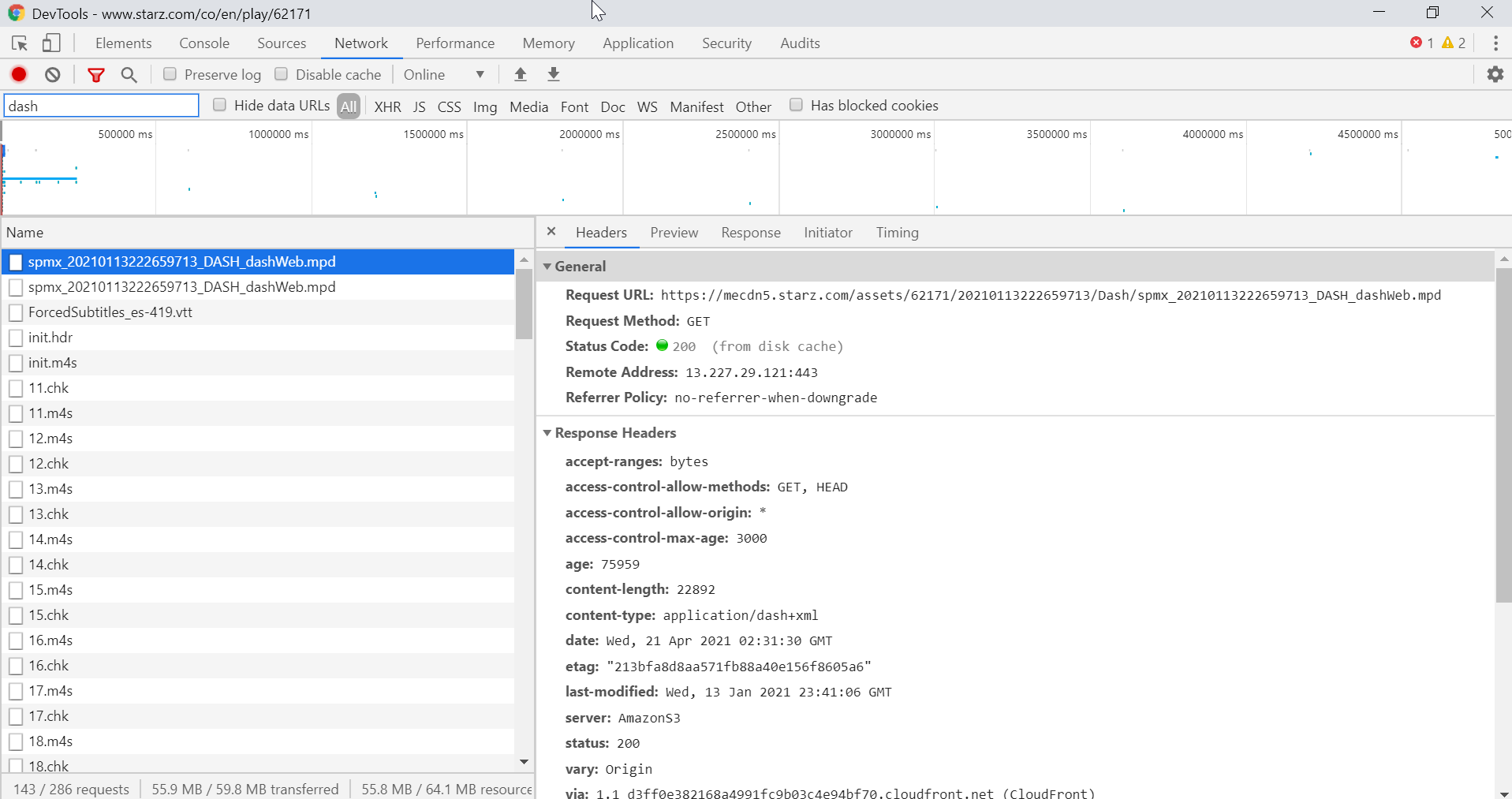Tick the Hide data URLs checkbox
Image resolution: width=1512 pixels, height=799 pixels.
tap(220, 105)
